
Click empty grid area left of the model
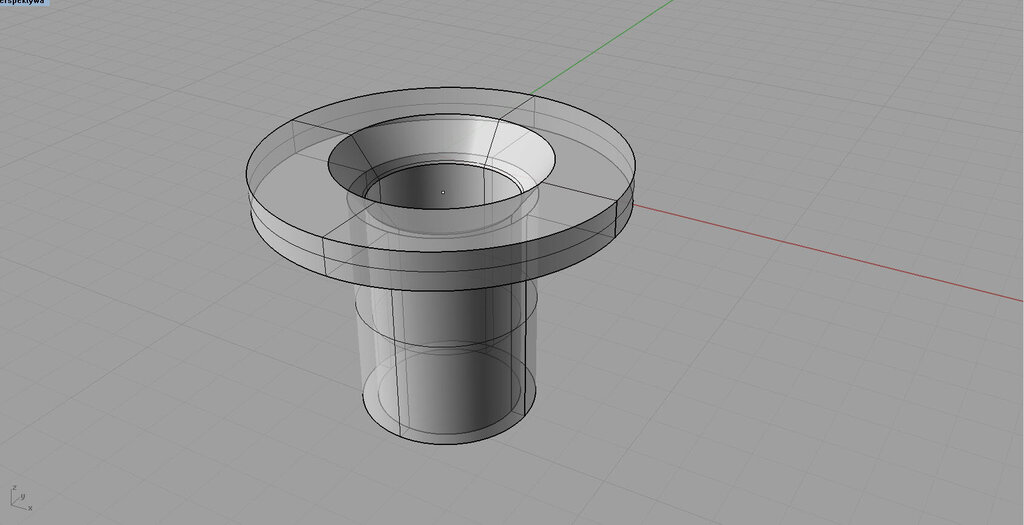[120, 300]
